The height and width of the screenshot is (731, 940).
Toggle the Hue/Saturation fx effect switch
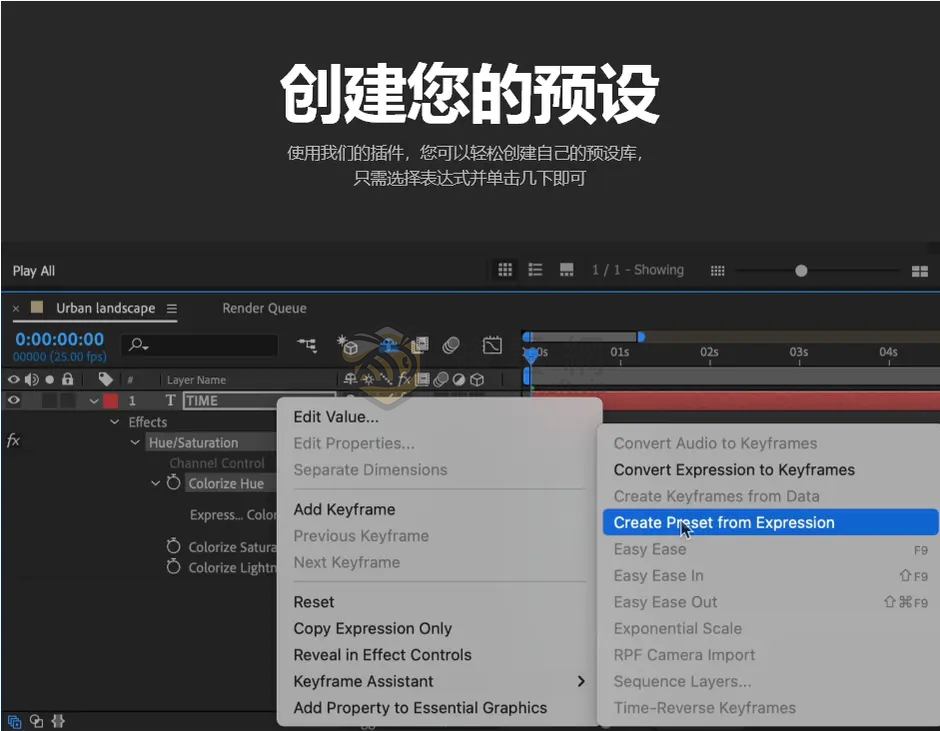click(x=13, y=441)
